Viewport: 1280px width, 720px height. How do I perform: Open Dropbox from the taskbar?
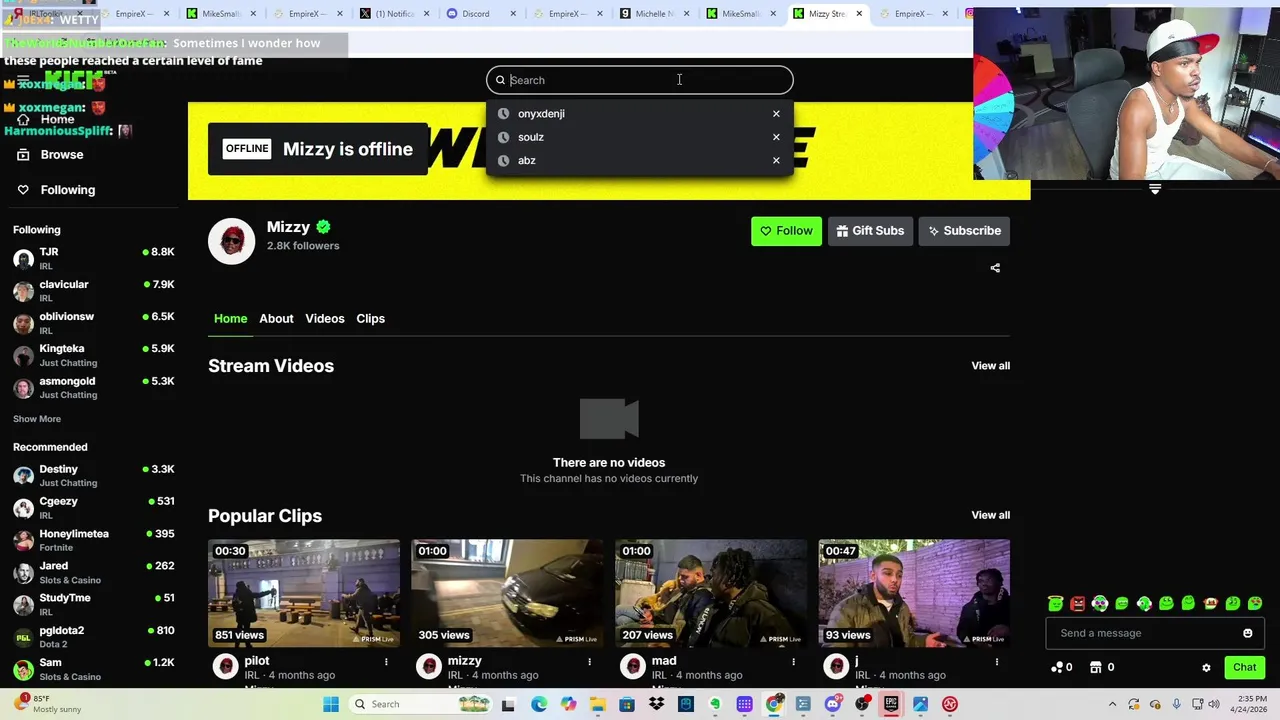pyautogui.click(x=656, y=704)
